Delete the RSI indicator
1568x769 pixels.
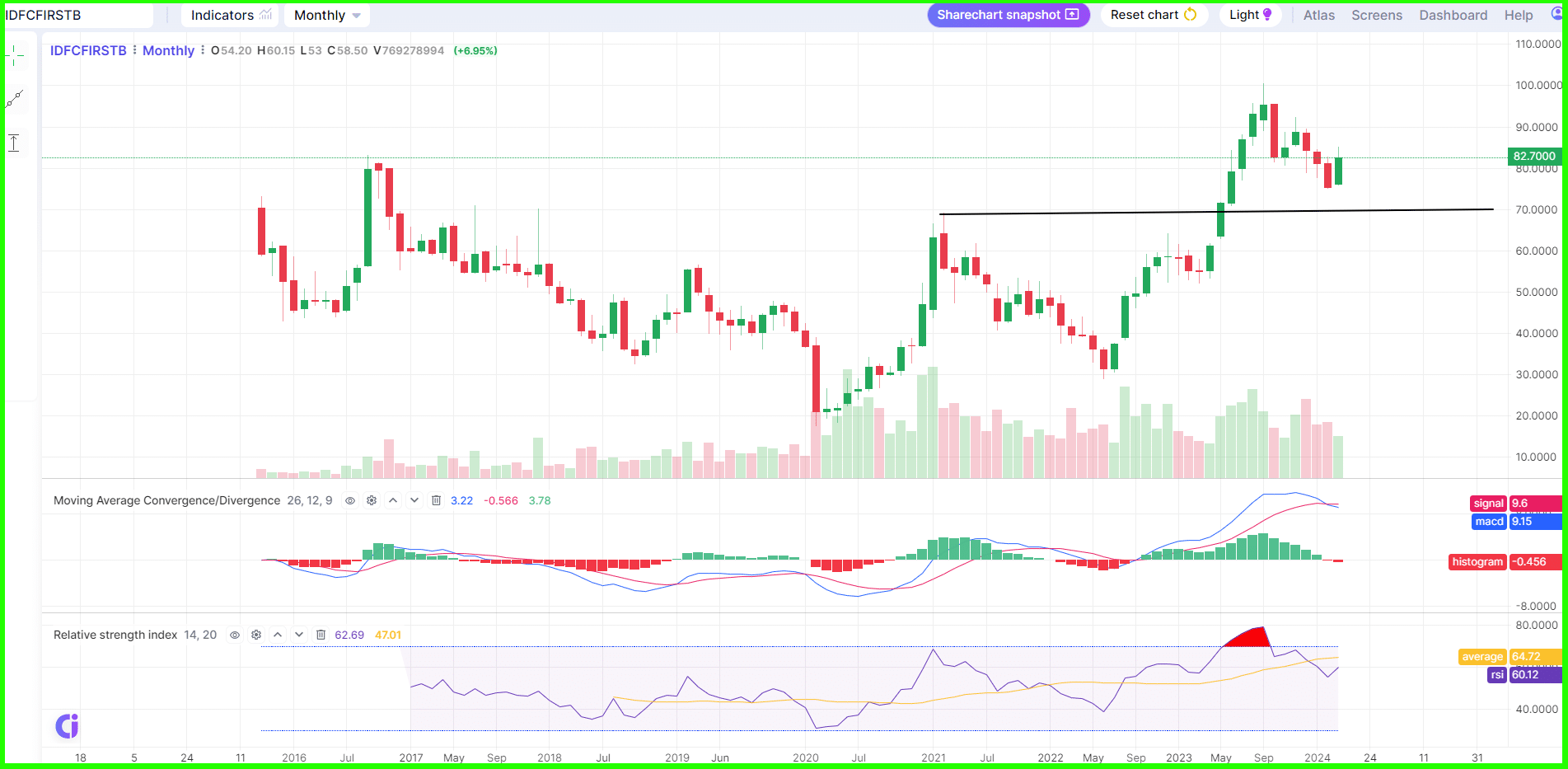coord(321,635)
